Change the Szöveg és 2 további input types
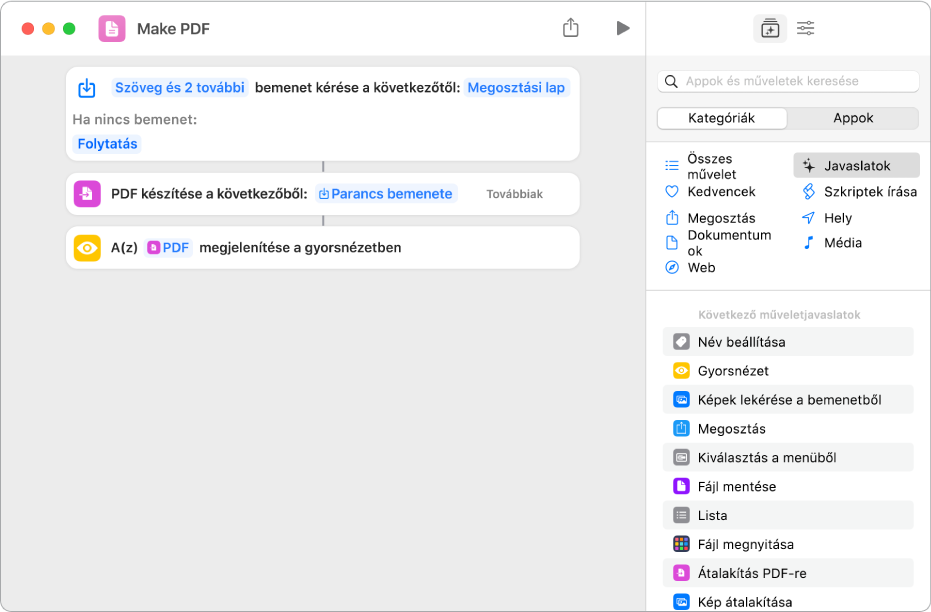This screenshot has height=612, width=931. point(180,88)
